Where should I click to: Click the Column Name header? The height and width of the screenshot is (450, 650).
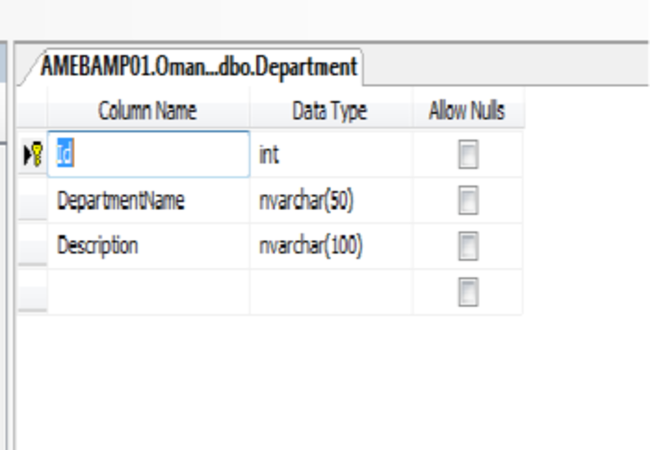coord(148,110)
